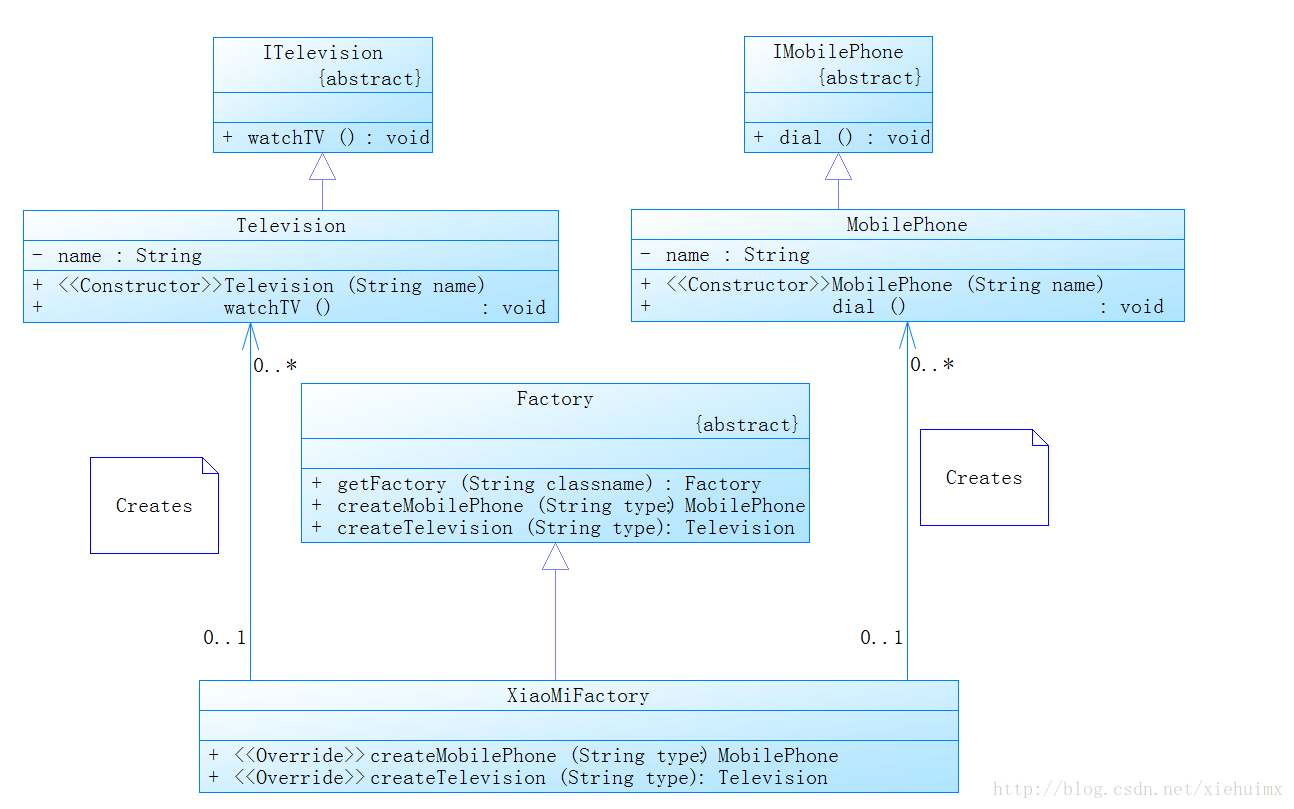Click watchTV () method in the Television class
Viewport: 1294px width, 809px height.
tap(289, 308)
